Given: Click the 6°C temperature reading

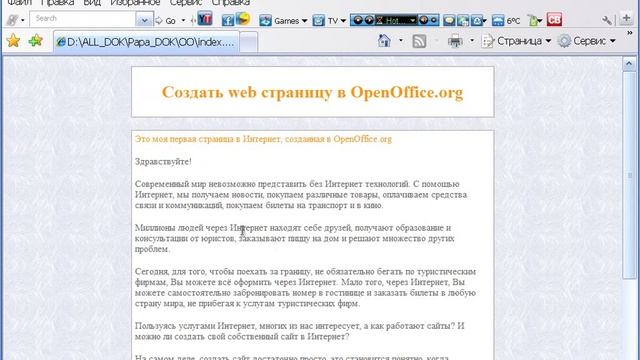Looking at the screenshot, I should tap(513, 21).
